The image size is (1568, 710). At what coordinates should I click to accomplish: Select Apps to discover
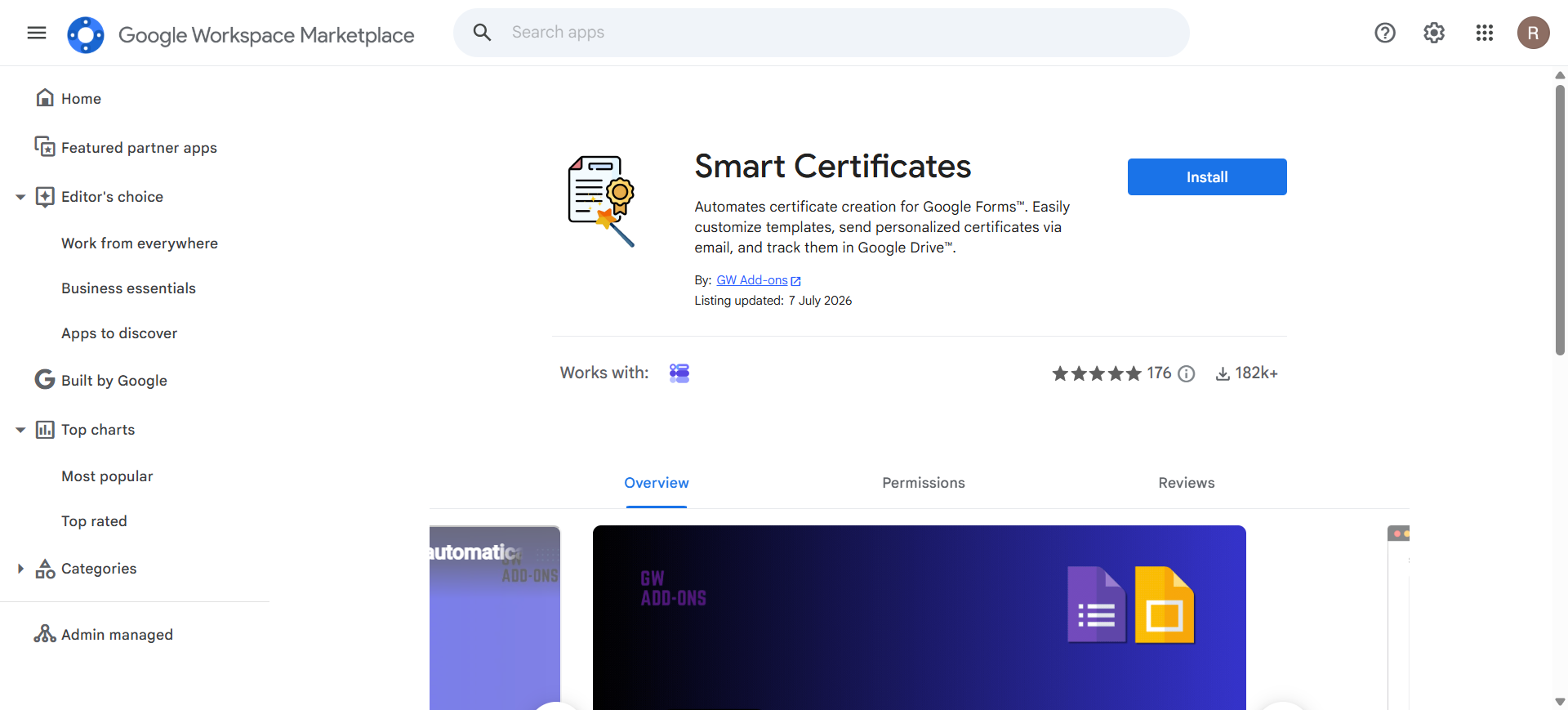pos(119,333)
